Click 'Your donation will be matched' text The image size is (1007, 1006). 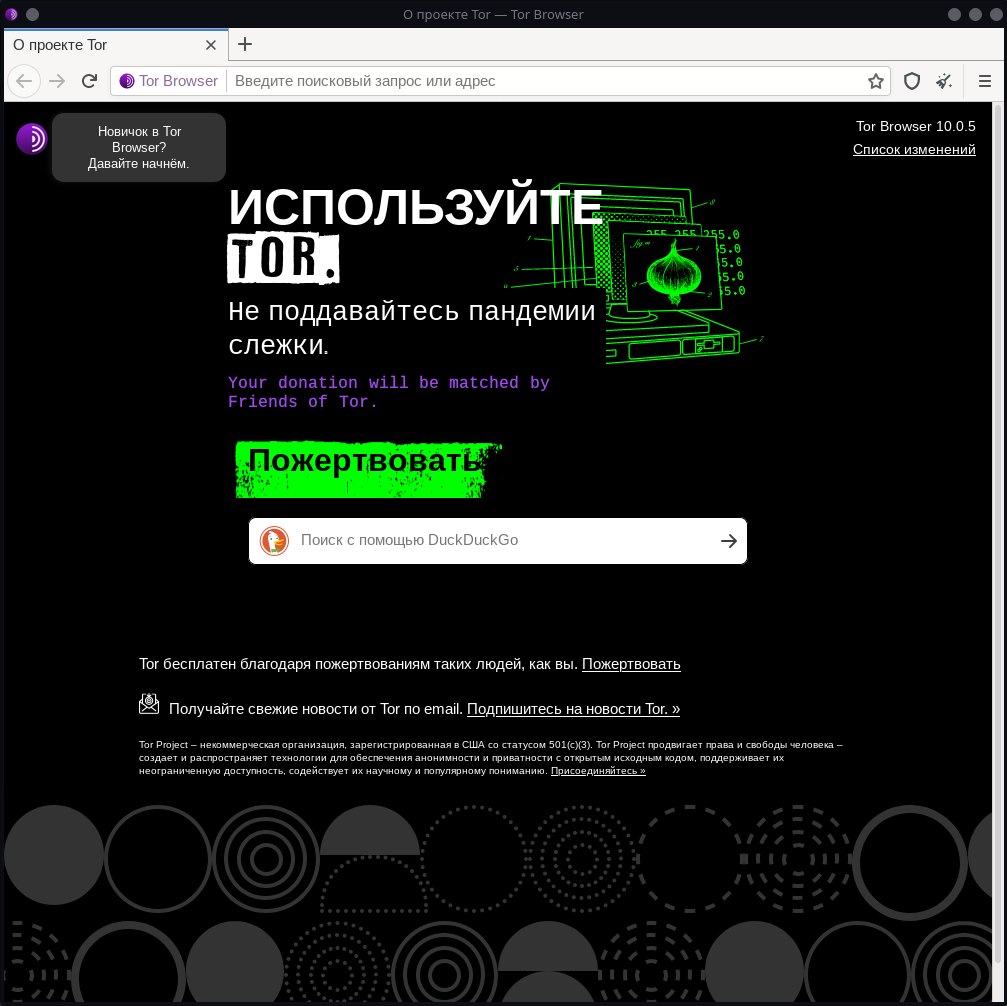[389, 392]
